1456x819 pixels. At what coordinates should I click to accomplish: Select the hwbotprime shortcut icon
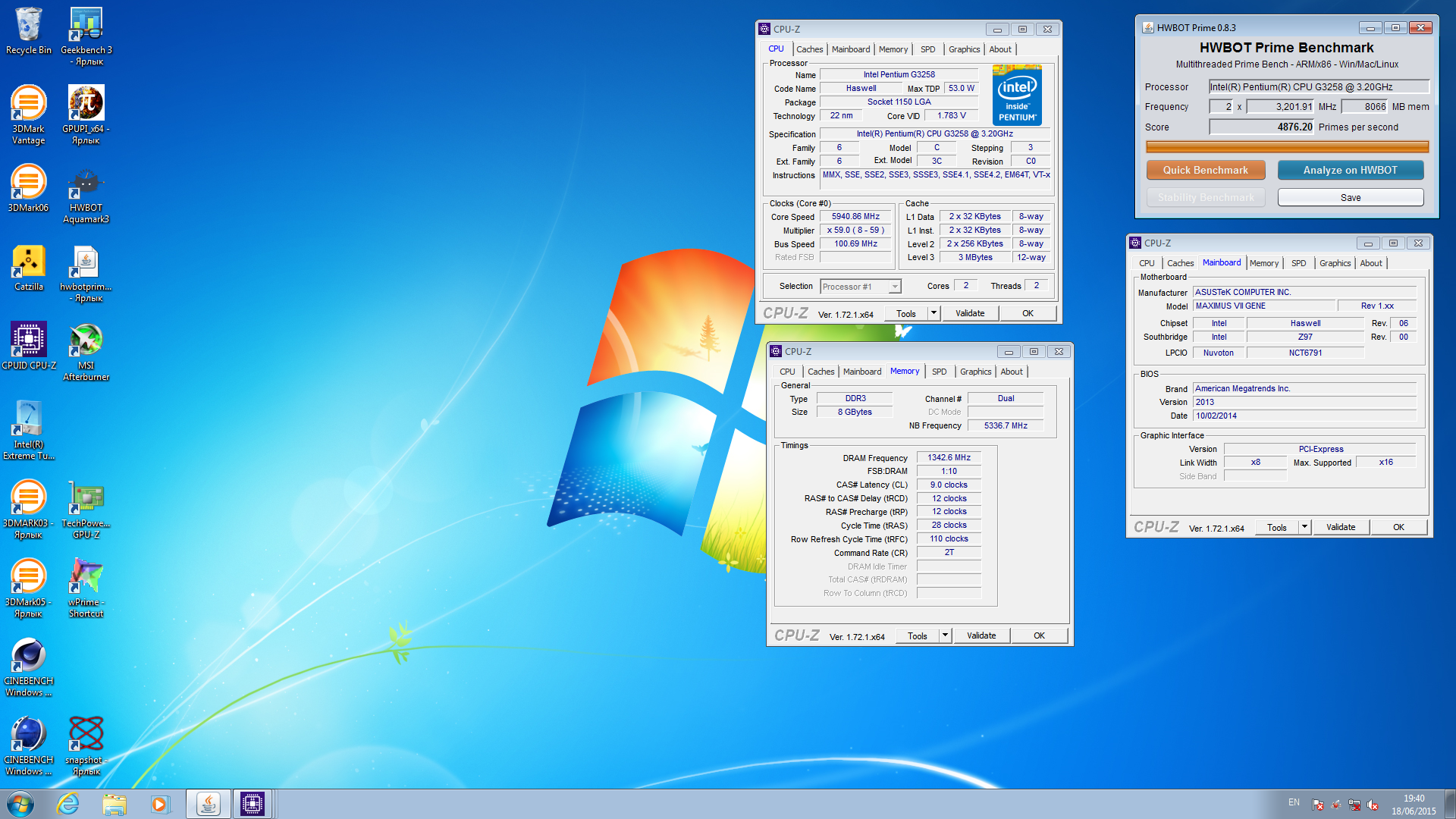pyautogui.click(x=86, y=273)
